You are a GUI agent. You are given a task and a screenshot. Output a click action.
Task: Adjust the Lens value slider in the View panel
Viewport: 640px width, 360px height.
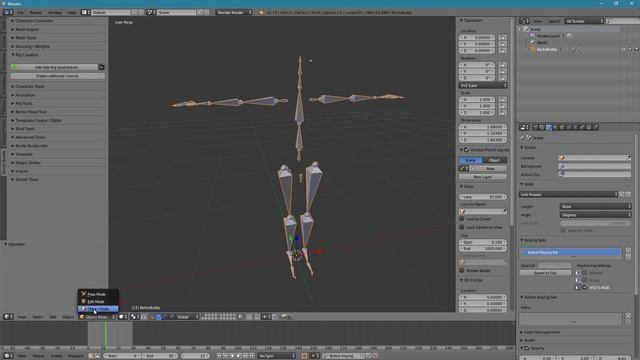[483, 197]
